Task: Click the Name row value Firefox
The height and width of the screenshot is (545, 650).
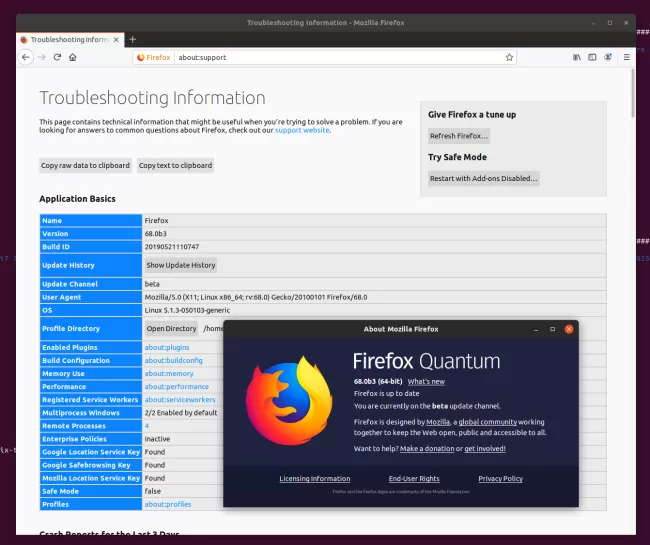Action: (156, 221)
